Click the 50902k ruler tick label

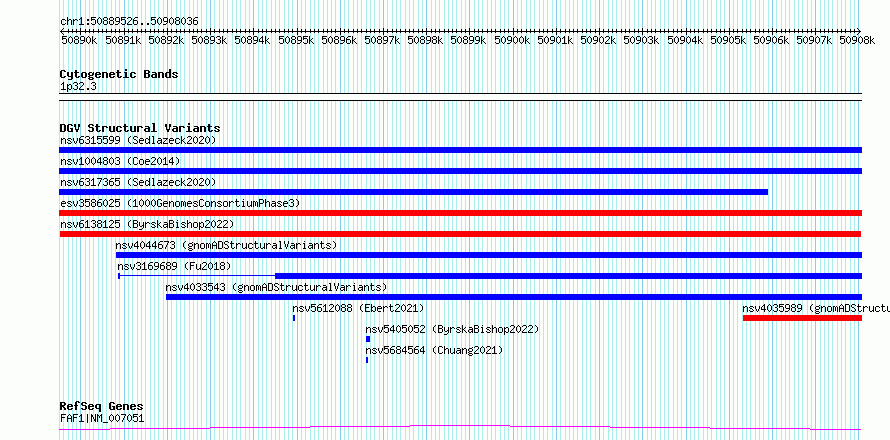(598, 40)
